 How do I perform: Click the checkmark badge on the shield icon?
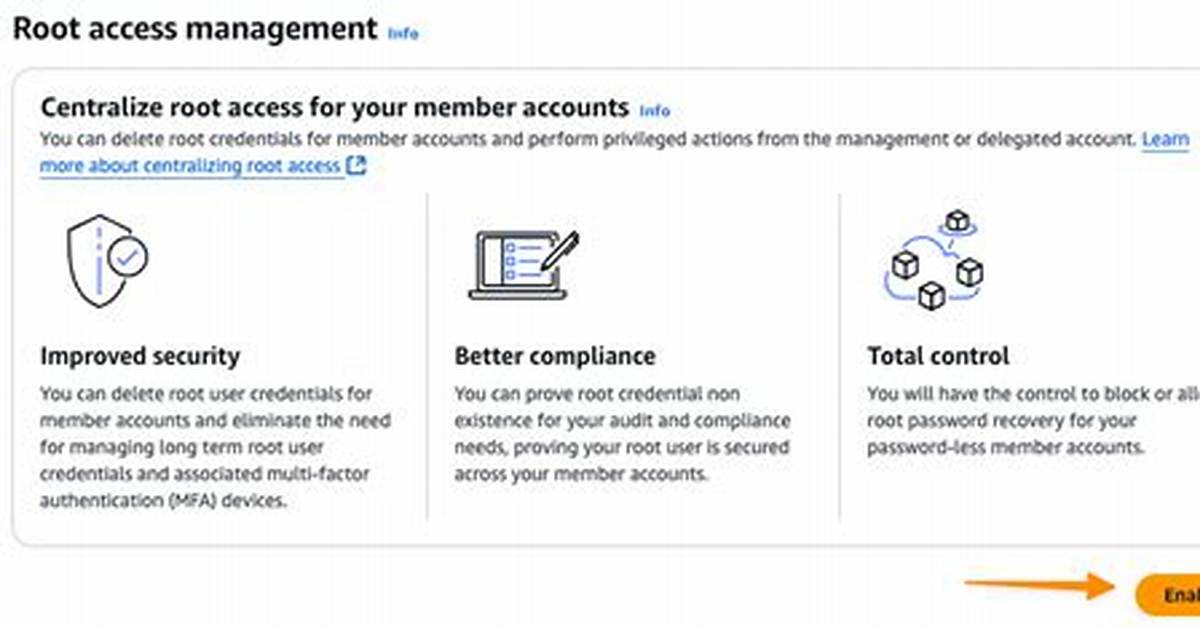point(128,257)
